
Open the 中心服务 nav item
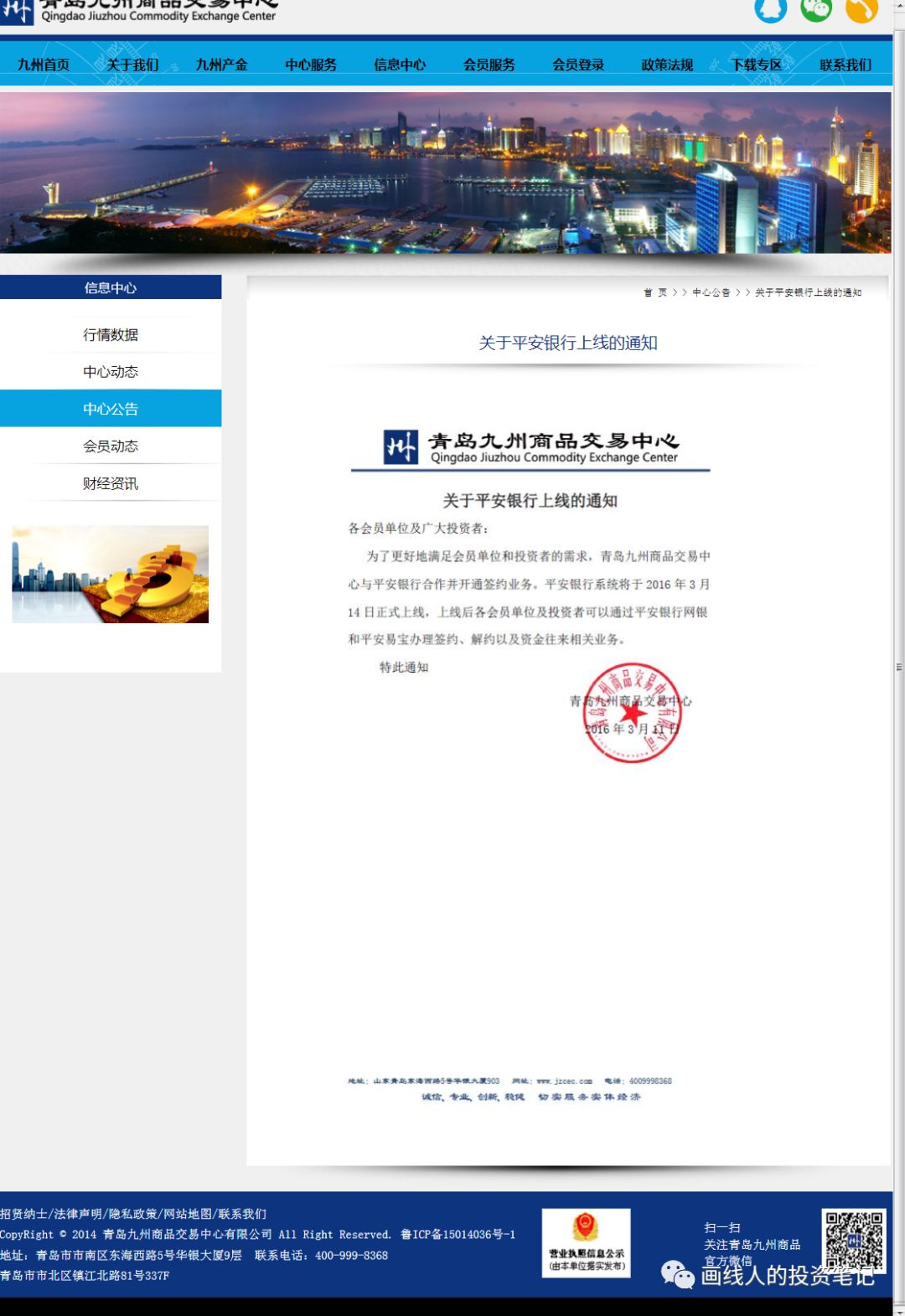311,65
